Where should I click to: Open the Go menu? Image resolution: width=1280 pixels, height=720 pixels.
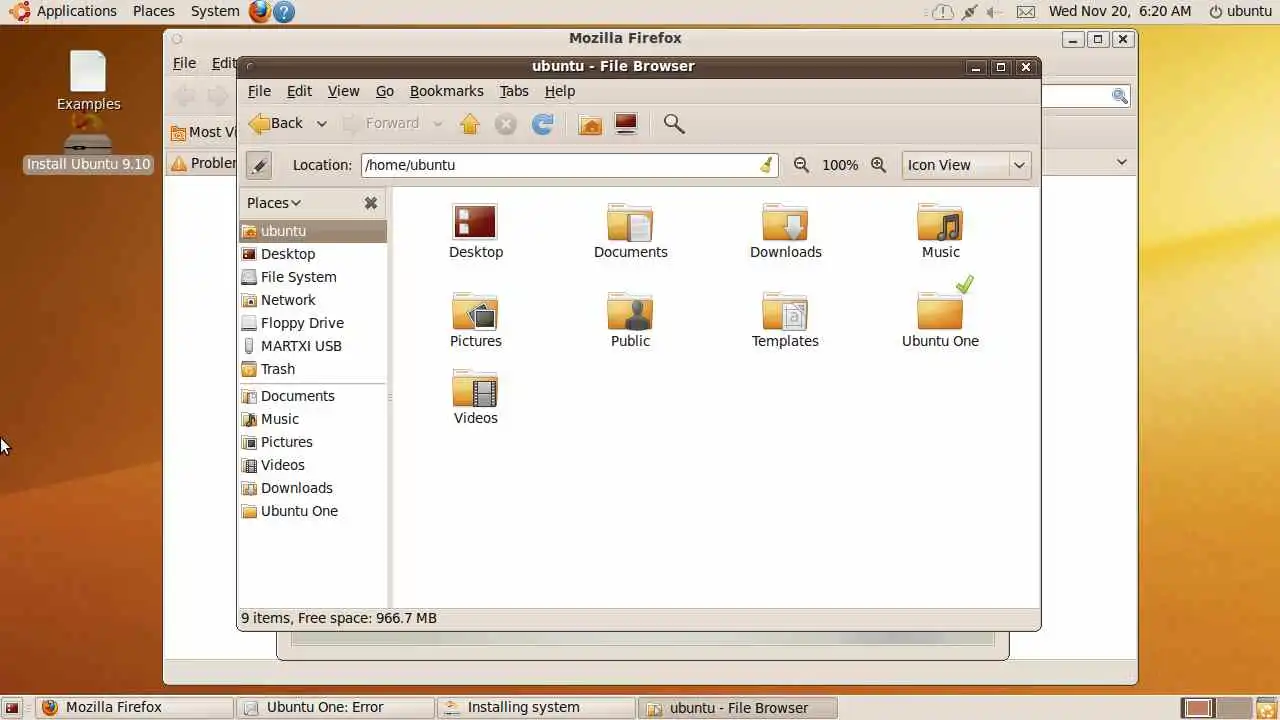point(385,91)
